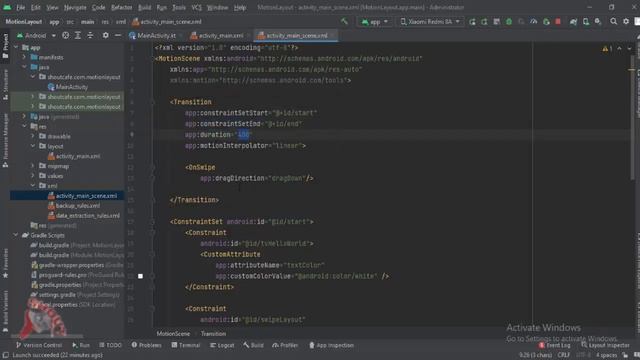
Task: Open the Navigate menu
Action: [x=75, y=7]
